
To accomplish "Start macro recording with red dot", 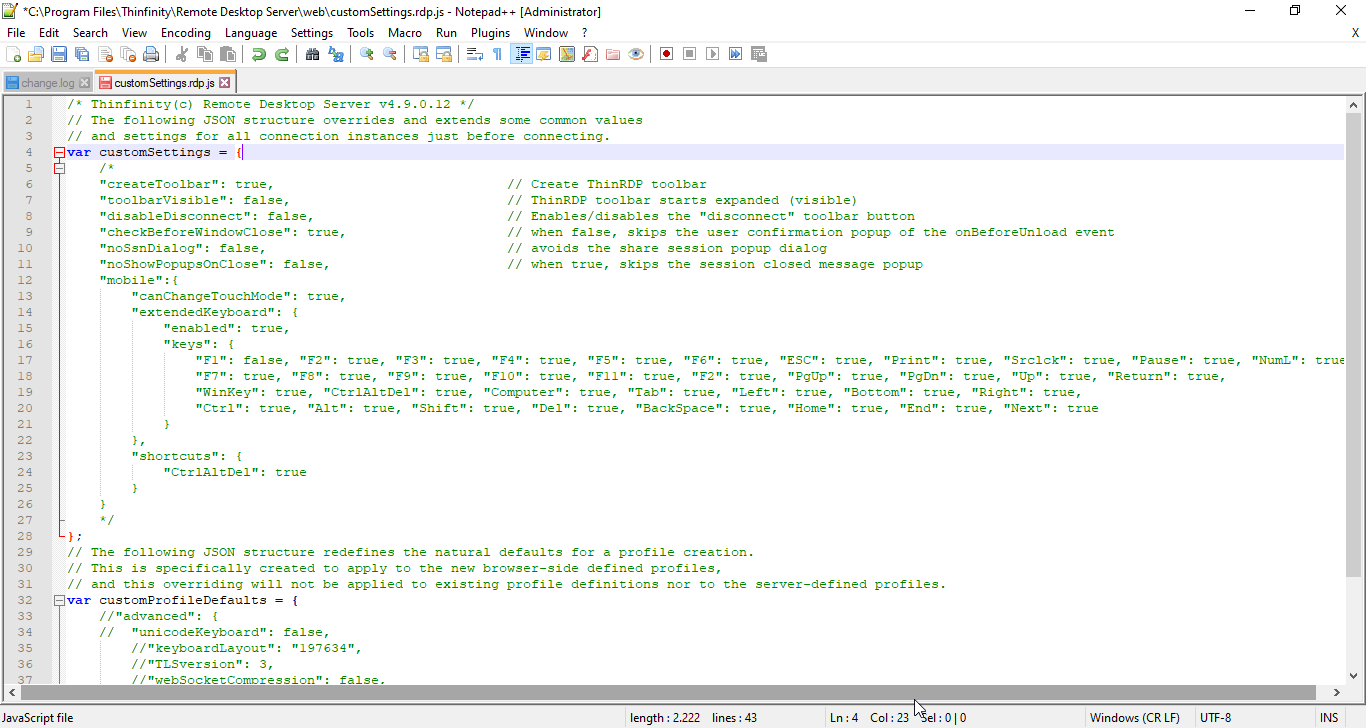I will click(x=667, y=54).
